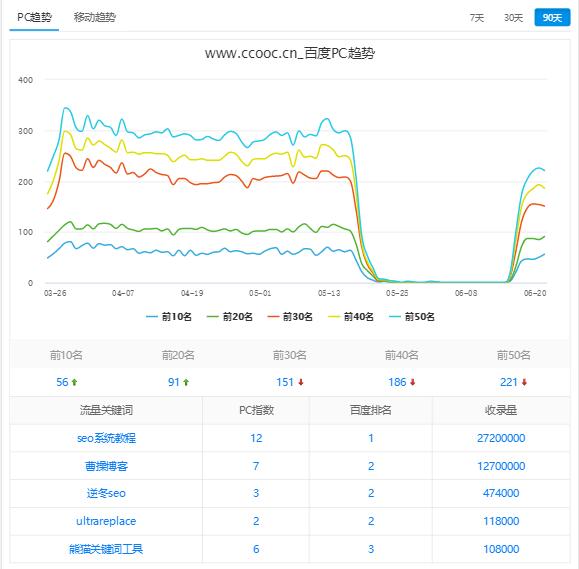Image resolution: width=579 pixels, height=569 pixels.
Task: Click the 百度排名 column header
Action: 371,410
